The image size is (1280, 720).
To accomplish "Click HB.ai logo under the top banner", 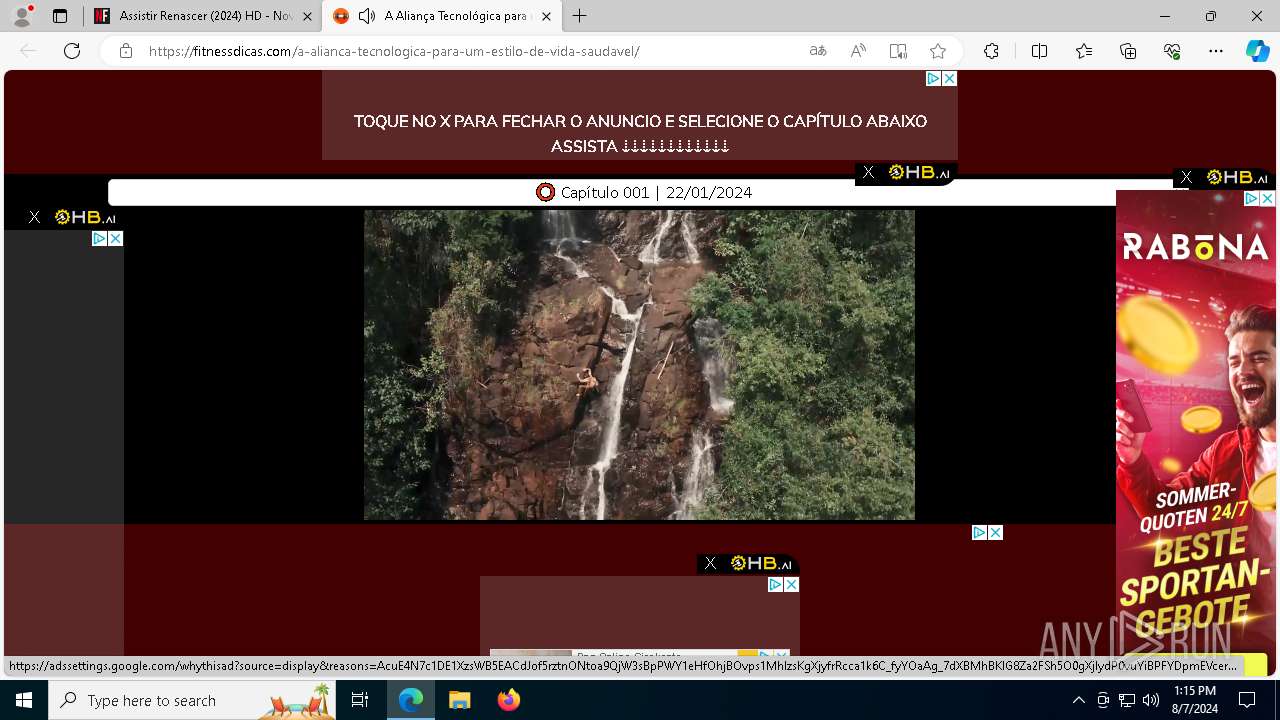I will (919, 173).
